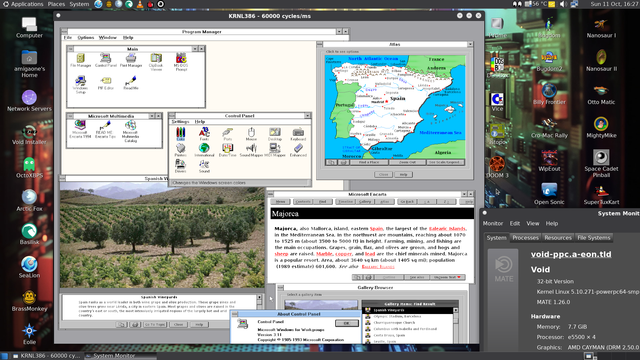Click the Contents button in Encarta toolbar

pos(303,202)
